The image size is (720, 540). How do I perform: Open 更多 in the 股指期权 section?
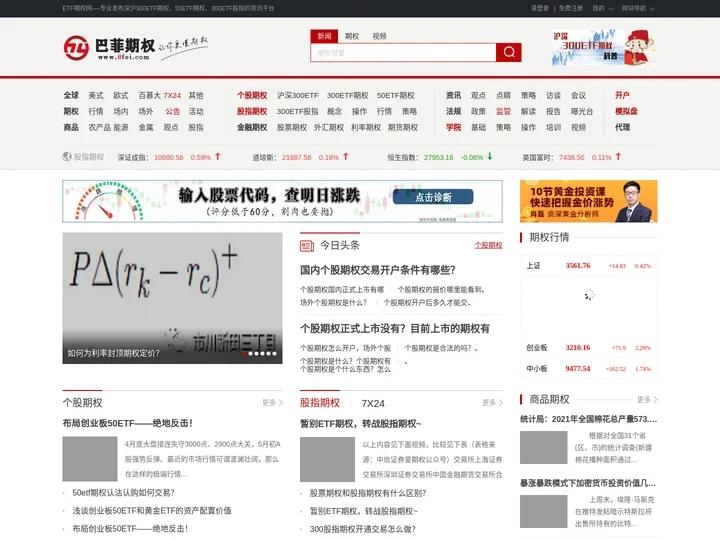(492, 403)
